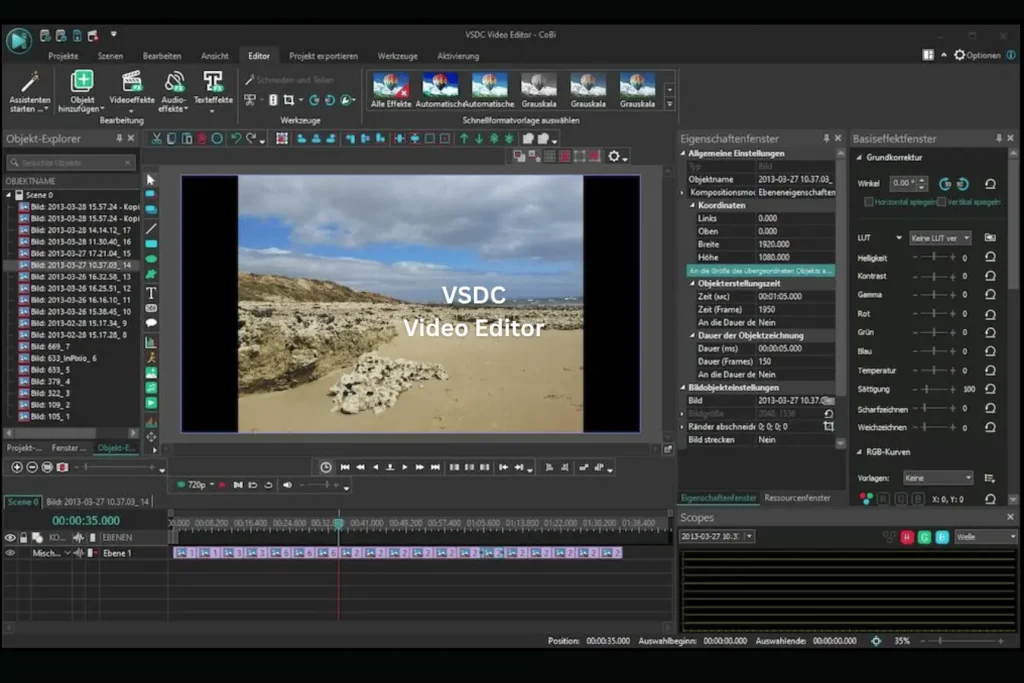Click the play button in preview controls
This screenshot has width=1024, height=683.
tap(405, 468)
